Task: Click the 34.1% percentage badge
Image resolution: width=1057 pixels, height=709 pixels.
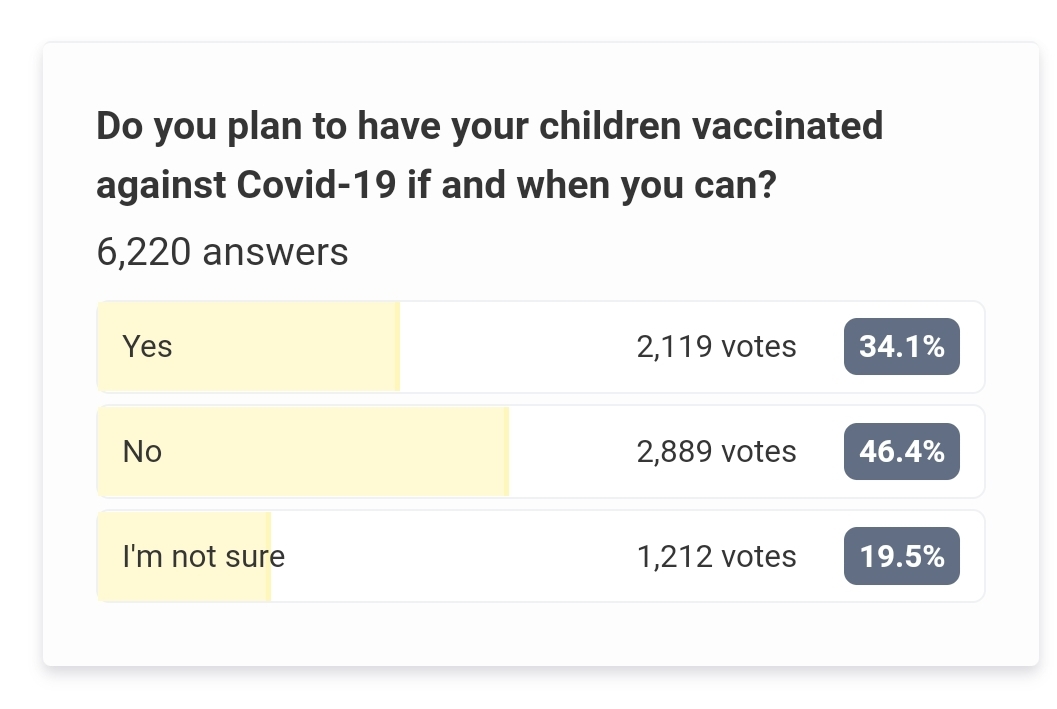Action: 901,346
